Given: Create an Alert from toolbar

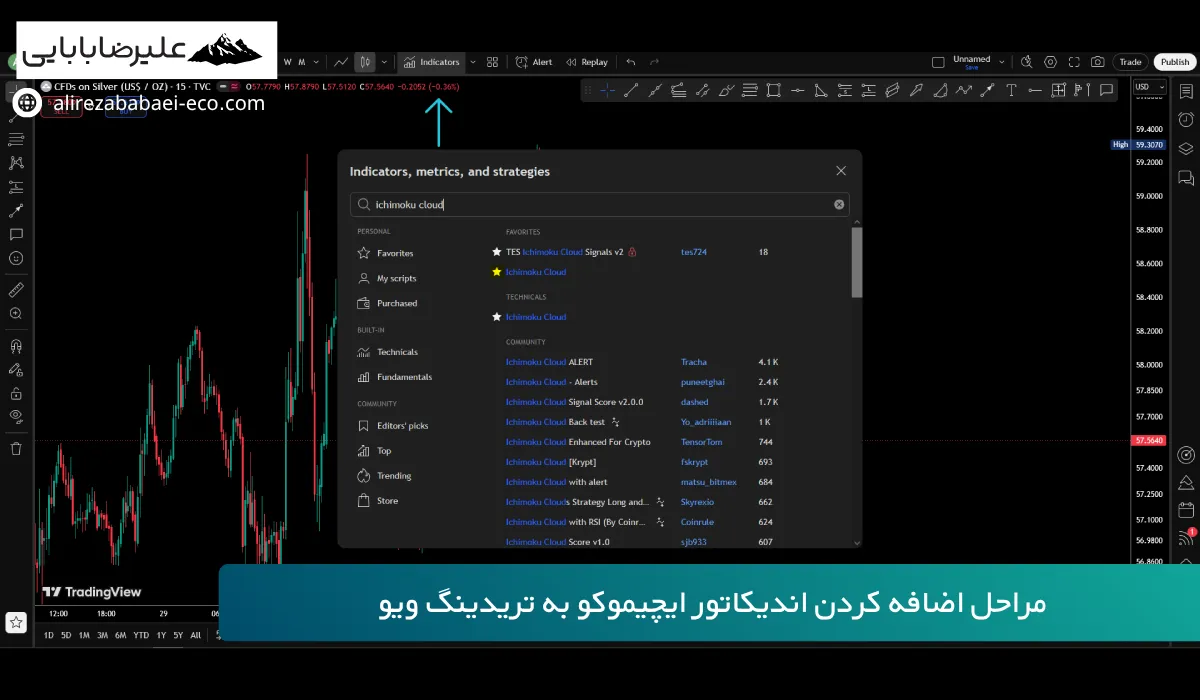Looking at the screenshot, I should 534,62.
